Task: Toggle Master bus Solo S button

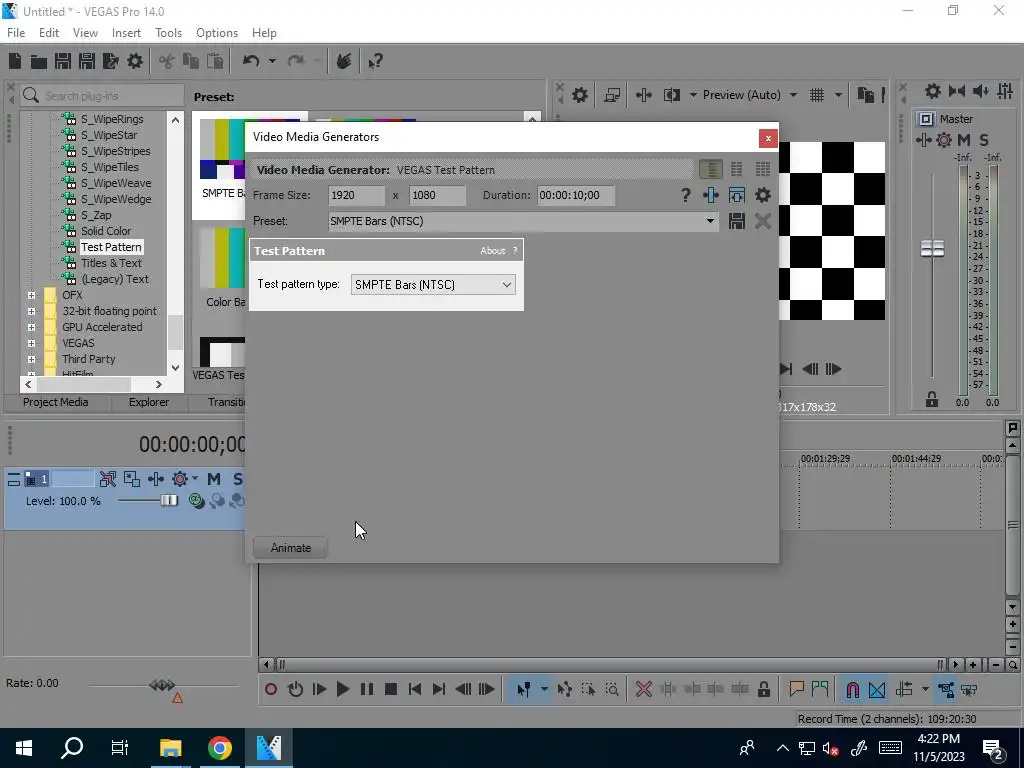Action: pos(984,140)
